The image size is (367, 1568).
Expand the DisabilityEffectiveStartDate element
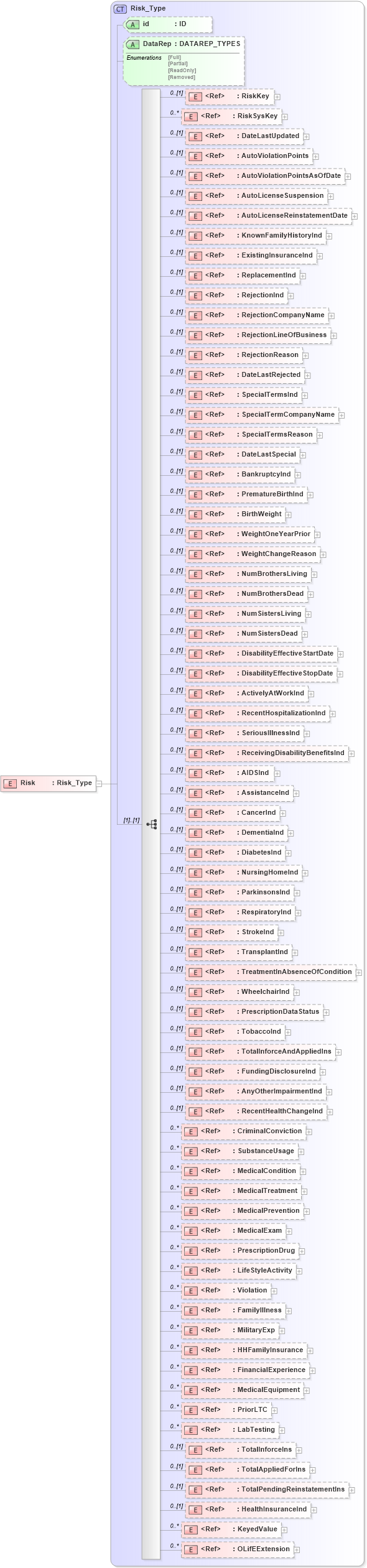(340, 654)
